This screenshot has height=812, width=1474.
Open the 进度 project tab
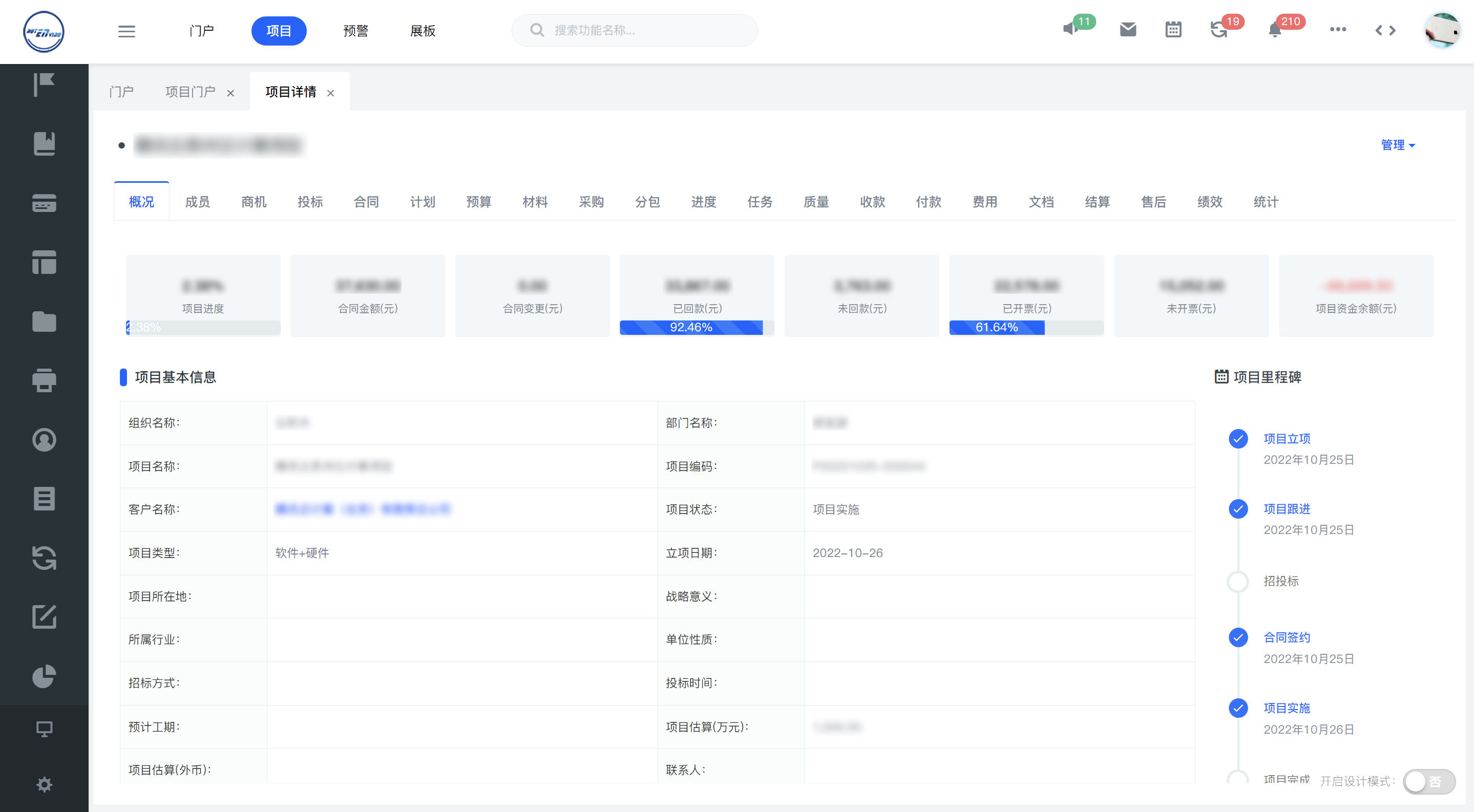pos(703,202)
